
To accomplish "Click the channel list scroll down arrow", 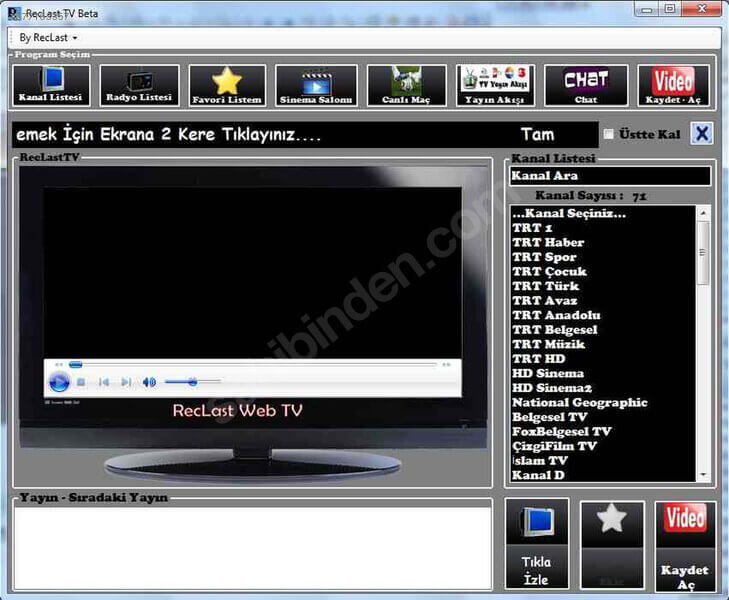I will coord(703,475).
